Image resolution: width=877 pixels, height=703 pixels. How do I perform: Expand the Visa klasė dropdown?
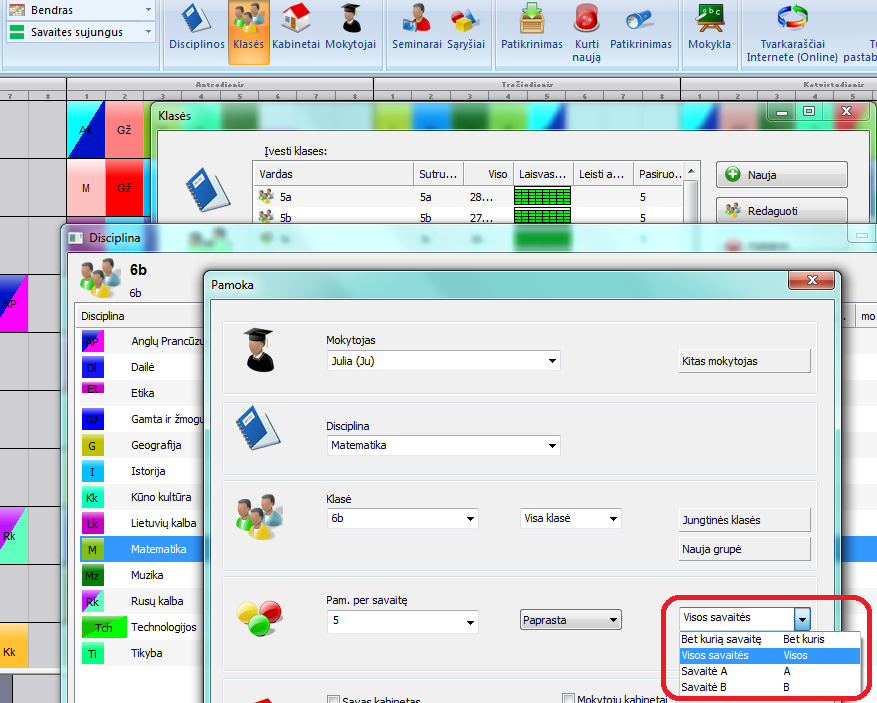coord(613,519)
